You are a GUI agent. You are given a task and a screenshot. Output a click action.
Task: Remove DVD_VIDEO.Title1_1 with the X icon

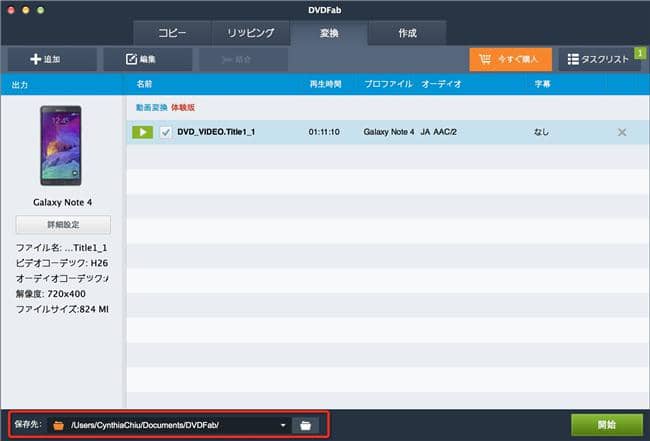pos(622,132)
